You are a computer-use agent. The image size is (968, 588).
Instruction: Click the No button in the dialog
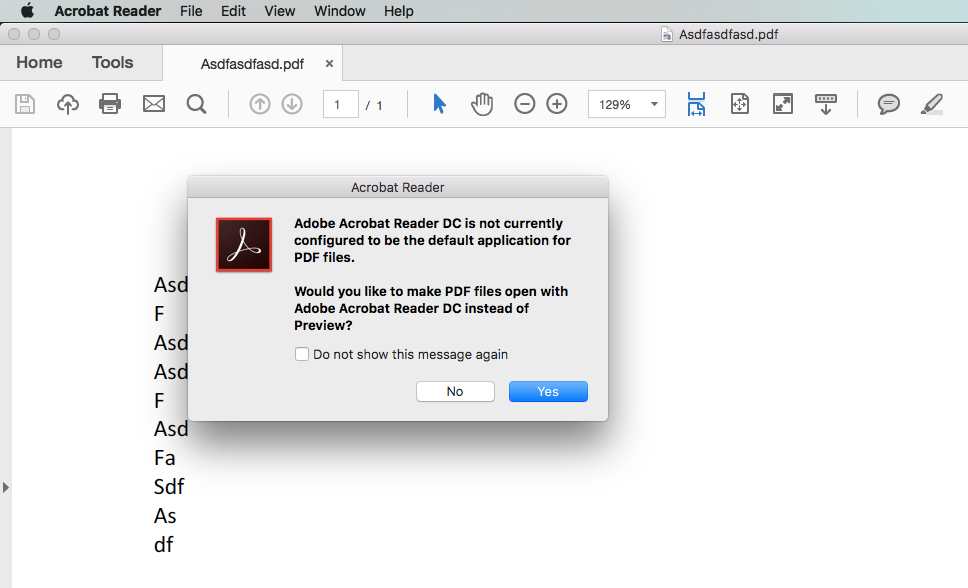(455, 392)
